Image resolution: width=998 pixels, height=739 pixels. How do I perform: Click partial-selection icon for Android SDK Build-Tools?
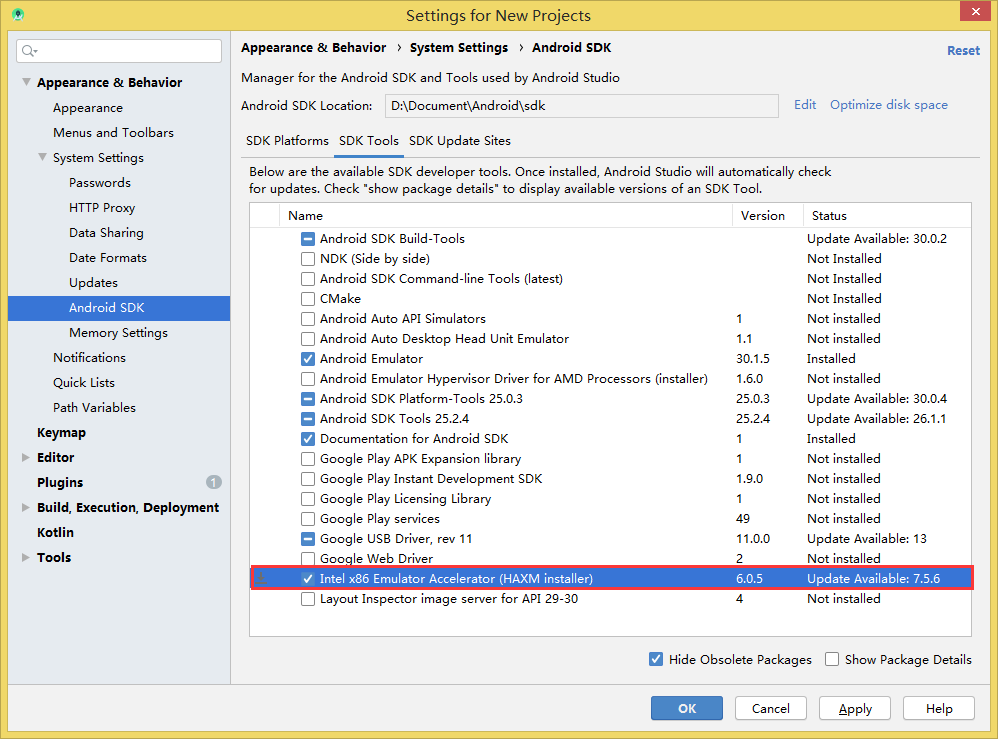308,239
